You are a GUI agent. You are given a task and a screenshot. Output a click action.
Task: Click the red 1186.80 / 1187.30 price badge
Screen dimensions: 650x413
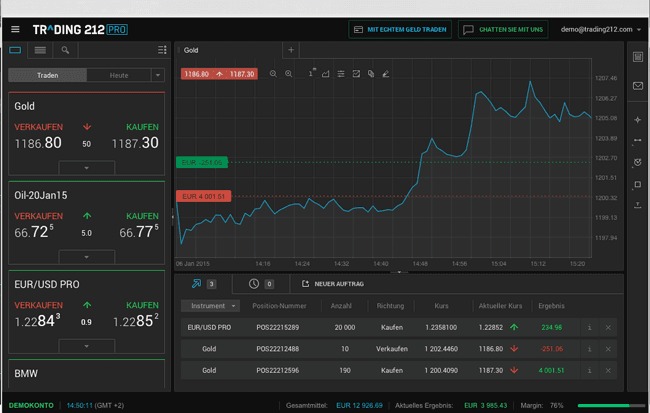[219, 74]
